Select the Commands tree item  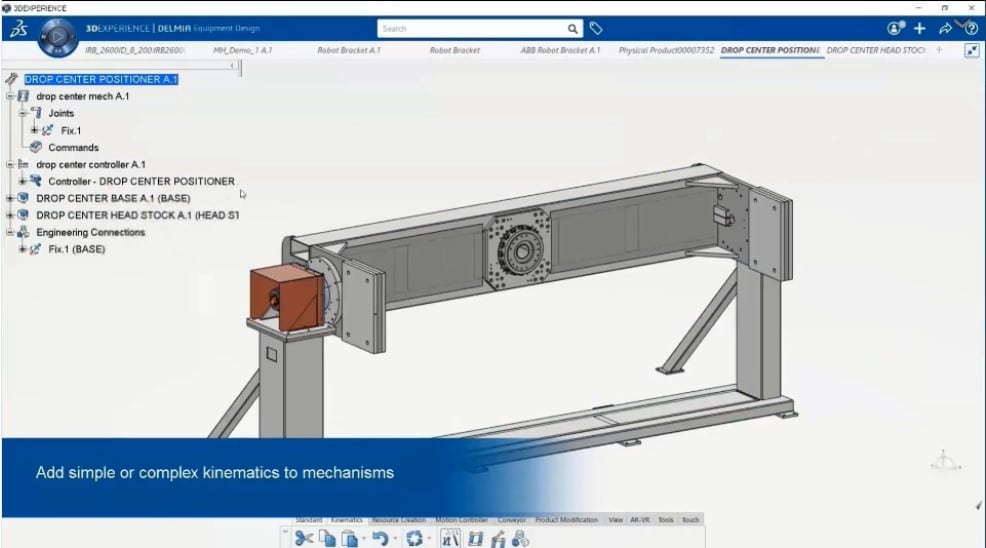74,147
